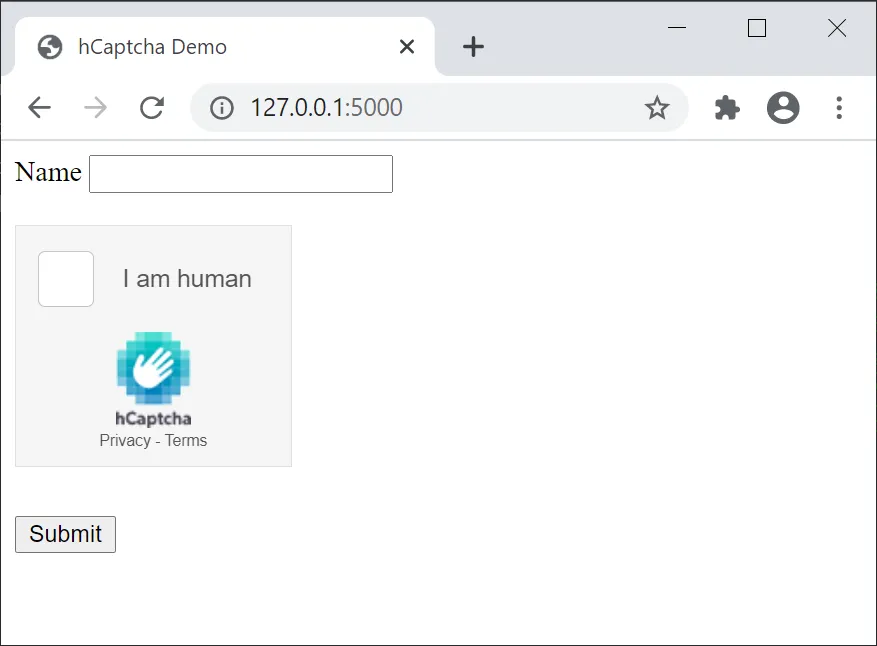This screenshot has width=877, height=646.
Task: Open a new browser tab with the plus button
Action: point(472,46)
